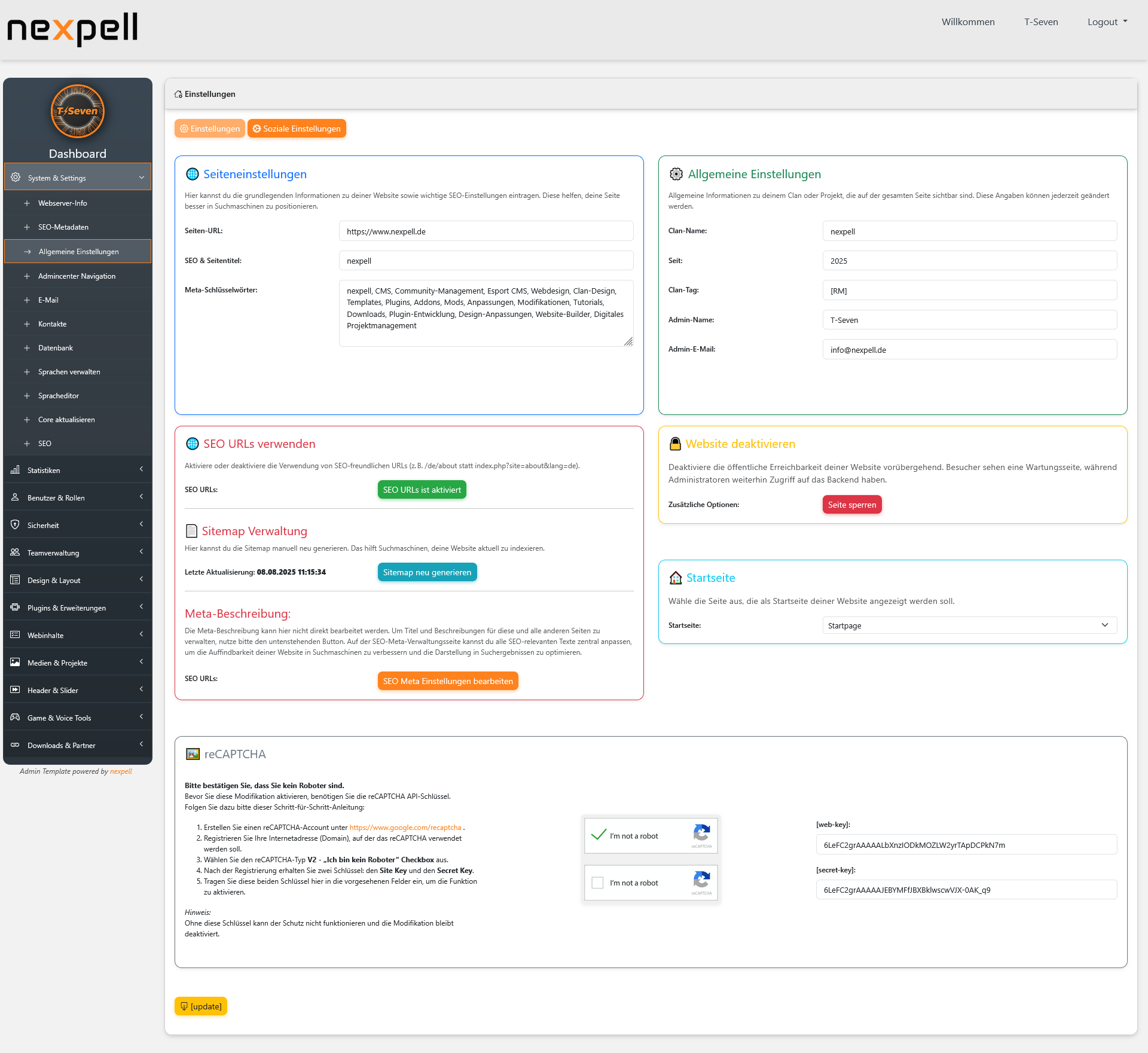This screenshot has width=1148, height=1053.
Task: Open the Logout dropdown menu
Action: point(1107,22)
